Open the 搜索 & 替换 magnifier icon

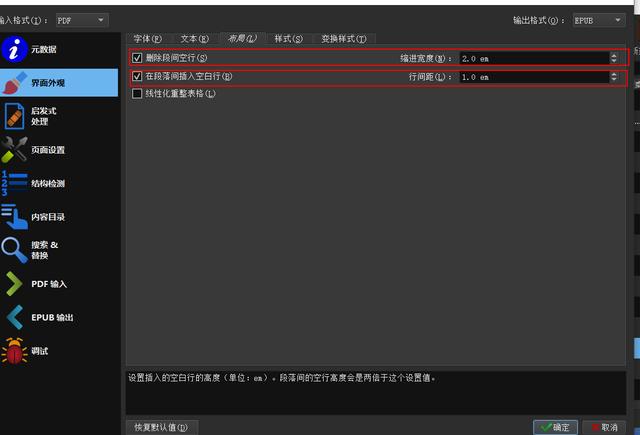[x=14, y=250]
